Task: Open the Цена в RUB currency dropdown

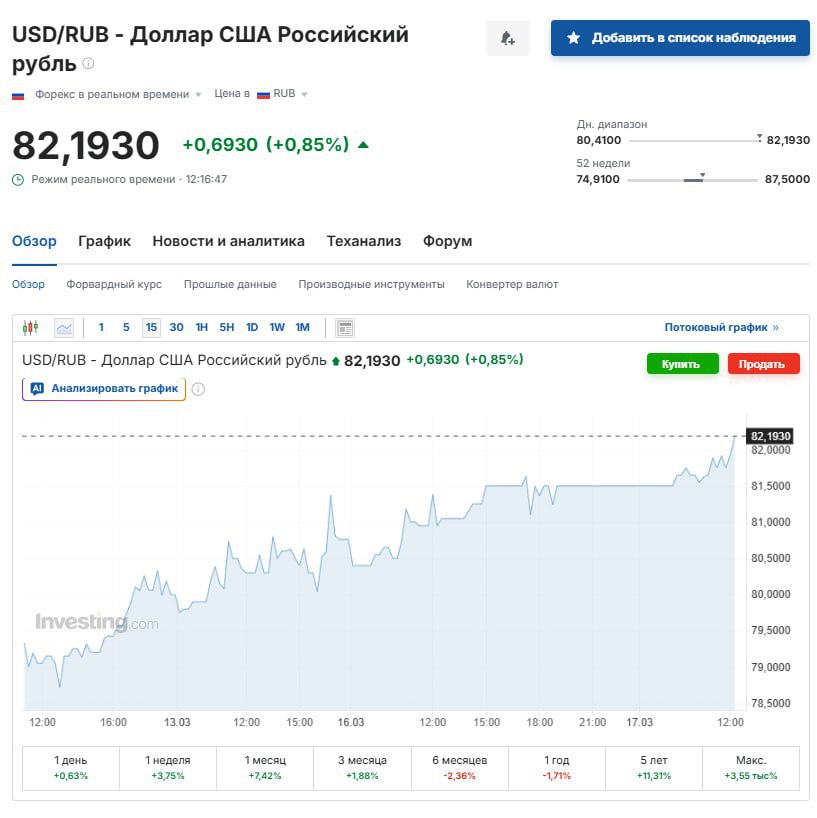Action: tap(304, 95)
